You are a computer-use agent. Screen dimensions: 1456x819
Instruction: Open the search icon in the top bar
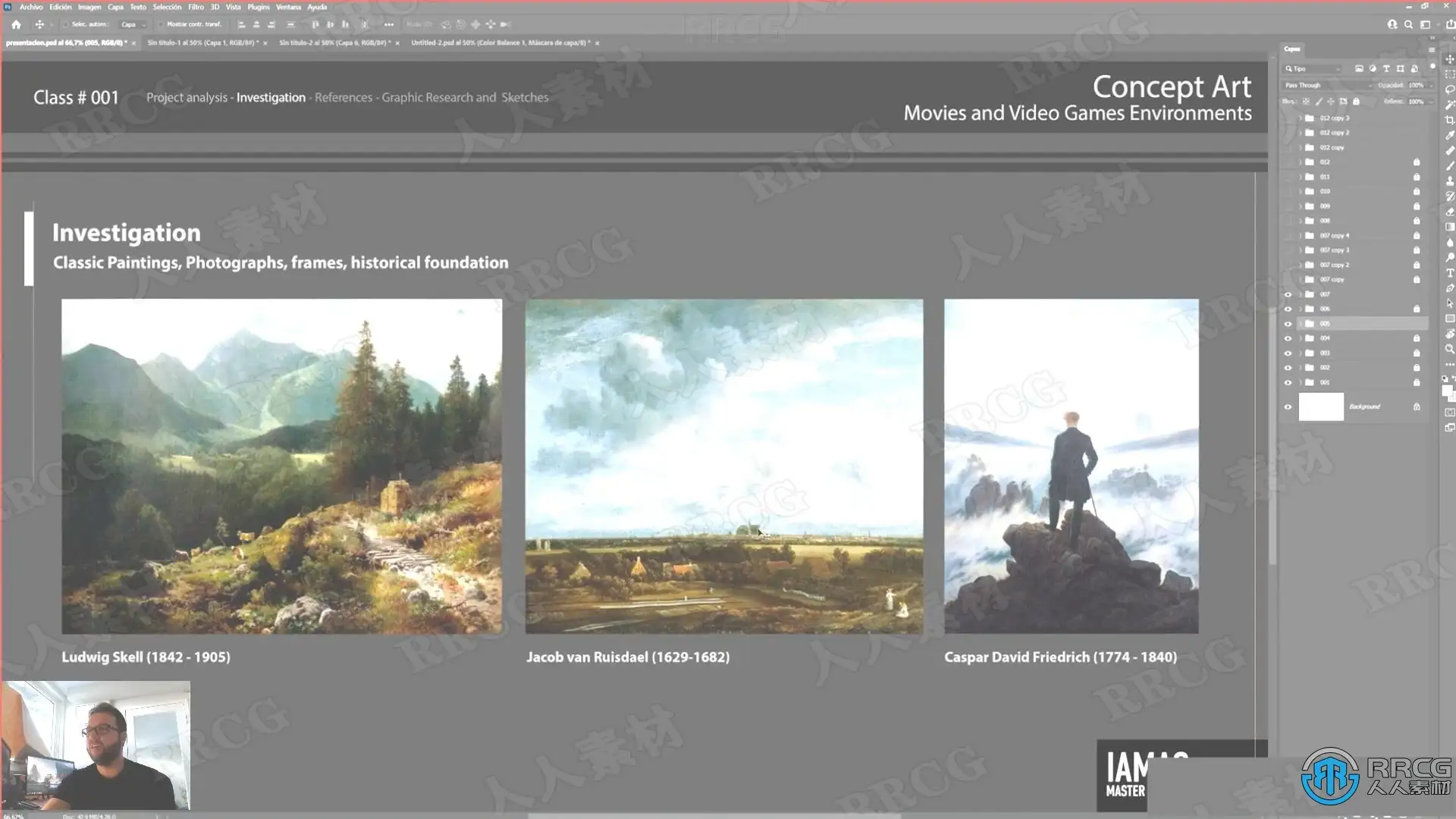coord(1408,24)
